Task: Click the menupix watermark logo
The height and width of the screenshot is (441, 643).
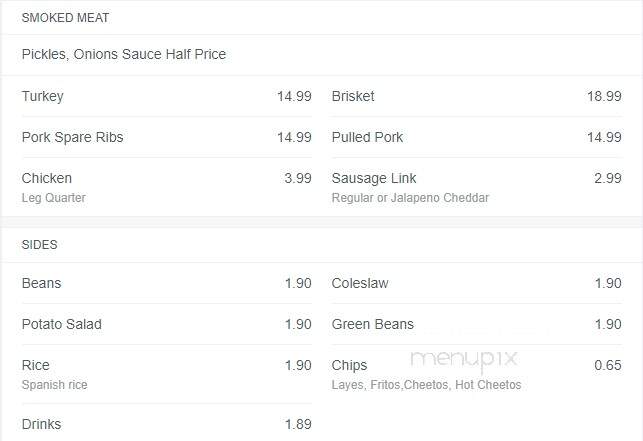Action: point(464,360)
